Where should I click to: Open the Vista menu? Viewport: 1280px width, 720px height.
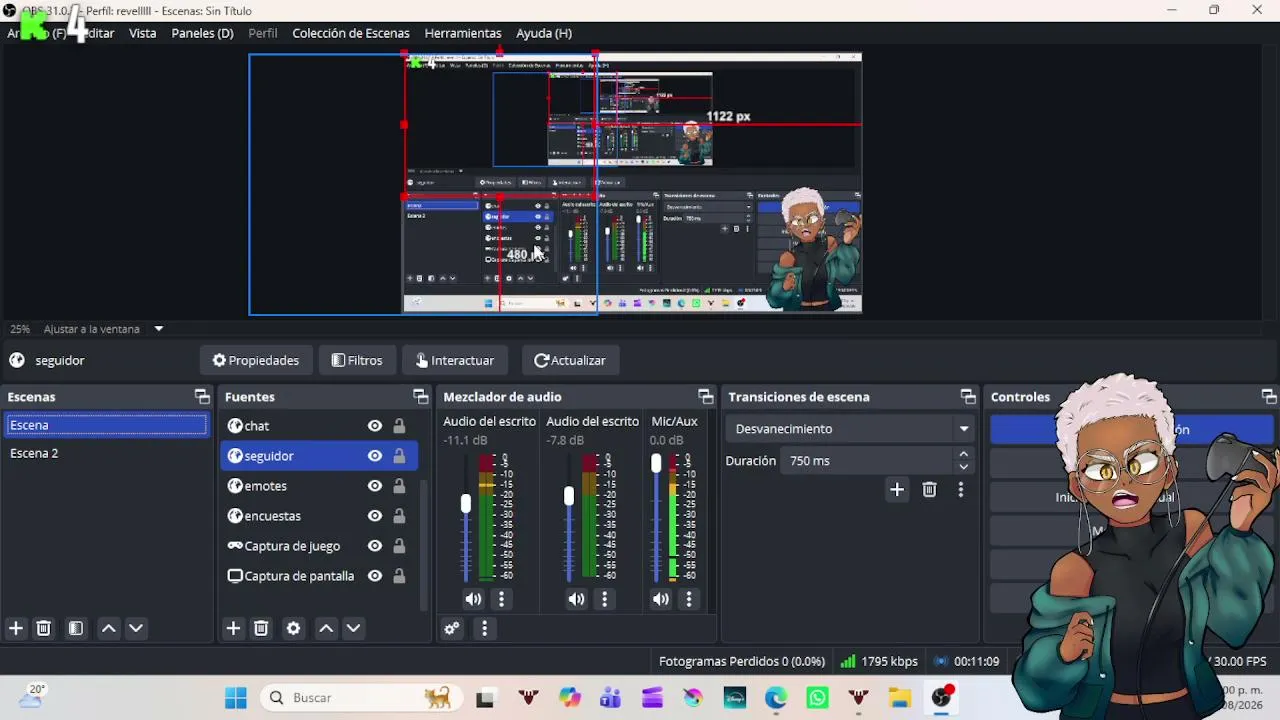click(143, 33)
